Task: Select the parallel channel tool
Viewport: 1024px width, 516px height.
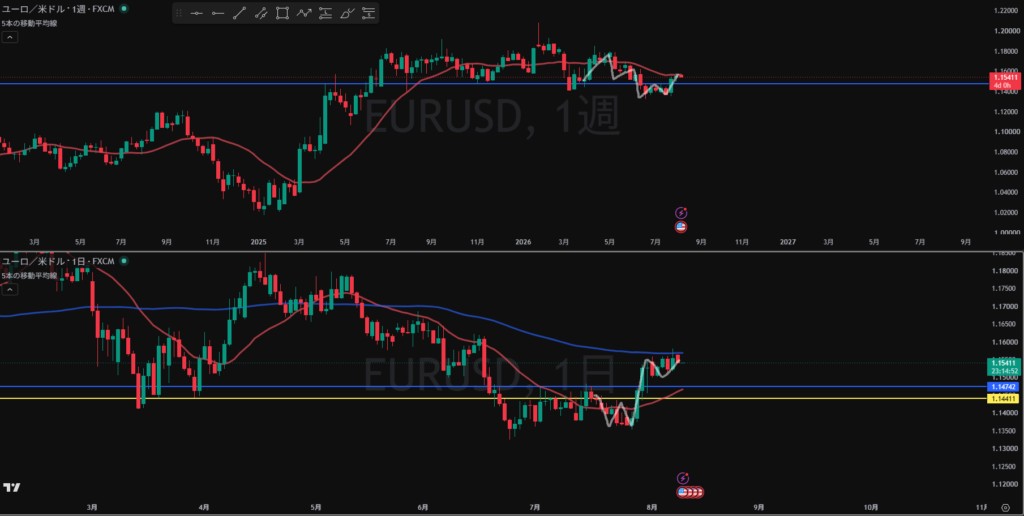Action: coord(261,12)
